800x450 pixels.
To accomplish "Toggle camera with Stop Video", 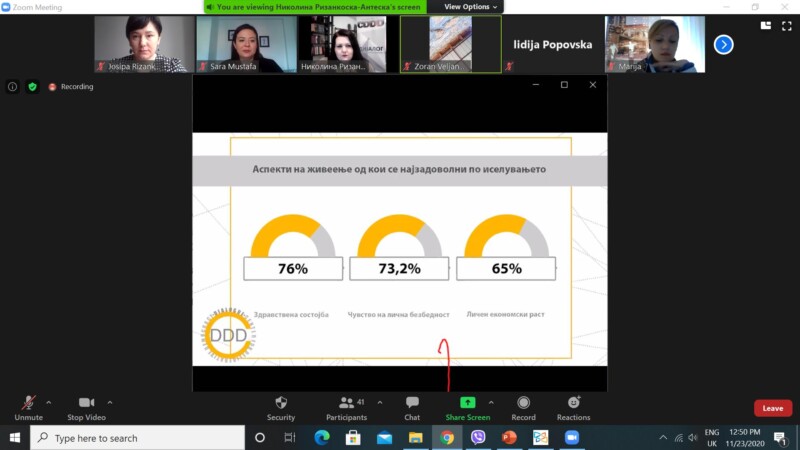I will pos(86,407).
